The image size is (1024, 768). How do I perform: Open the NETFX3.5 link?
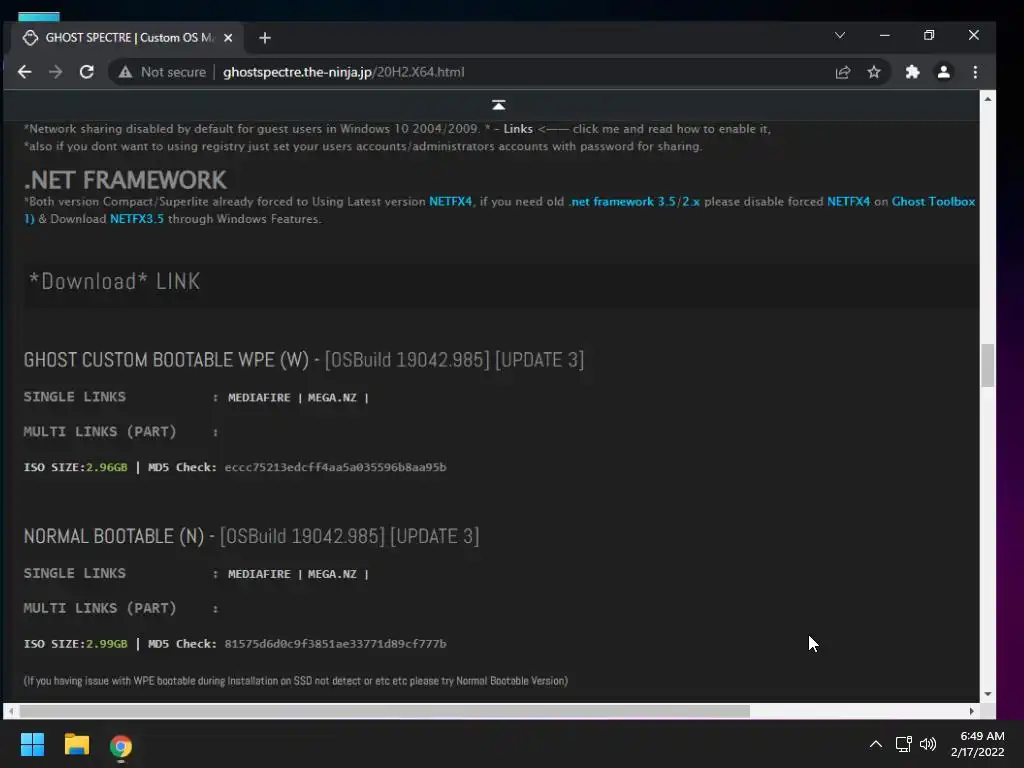click(136, 219)
